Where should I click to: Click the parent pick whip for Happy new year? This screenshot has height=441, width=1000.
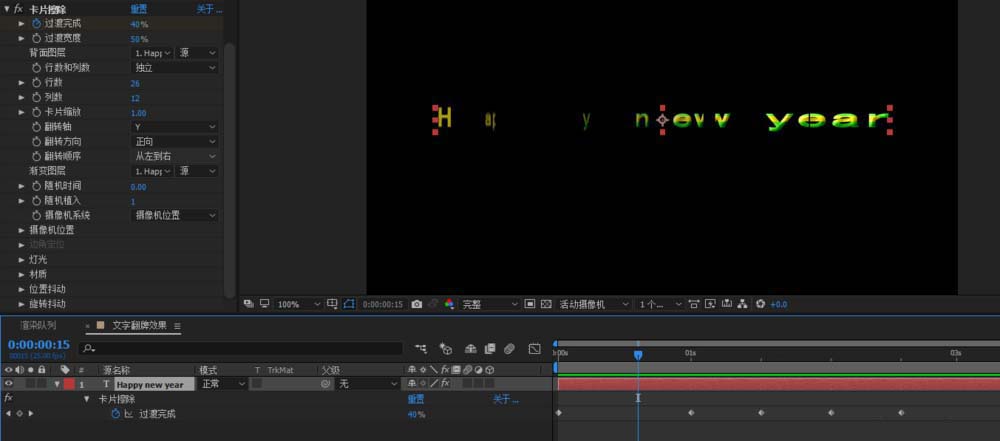[x=325, y=384]
